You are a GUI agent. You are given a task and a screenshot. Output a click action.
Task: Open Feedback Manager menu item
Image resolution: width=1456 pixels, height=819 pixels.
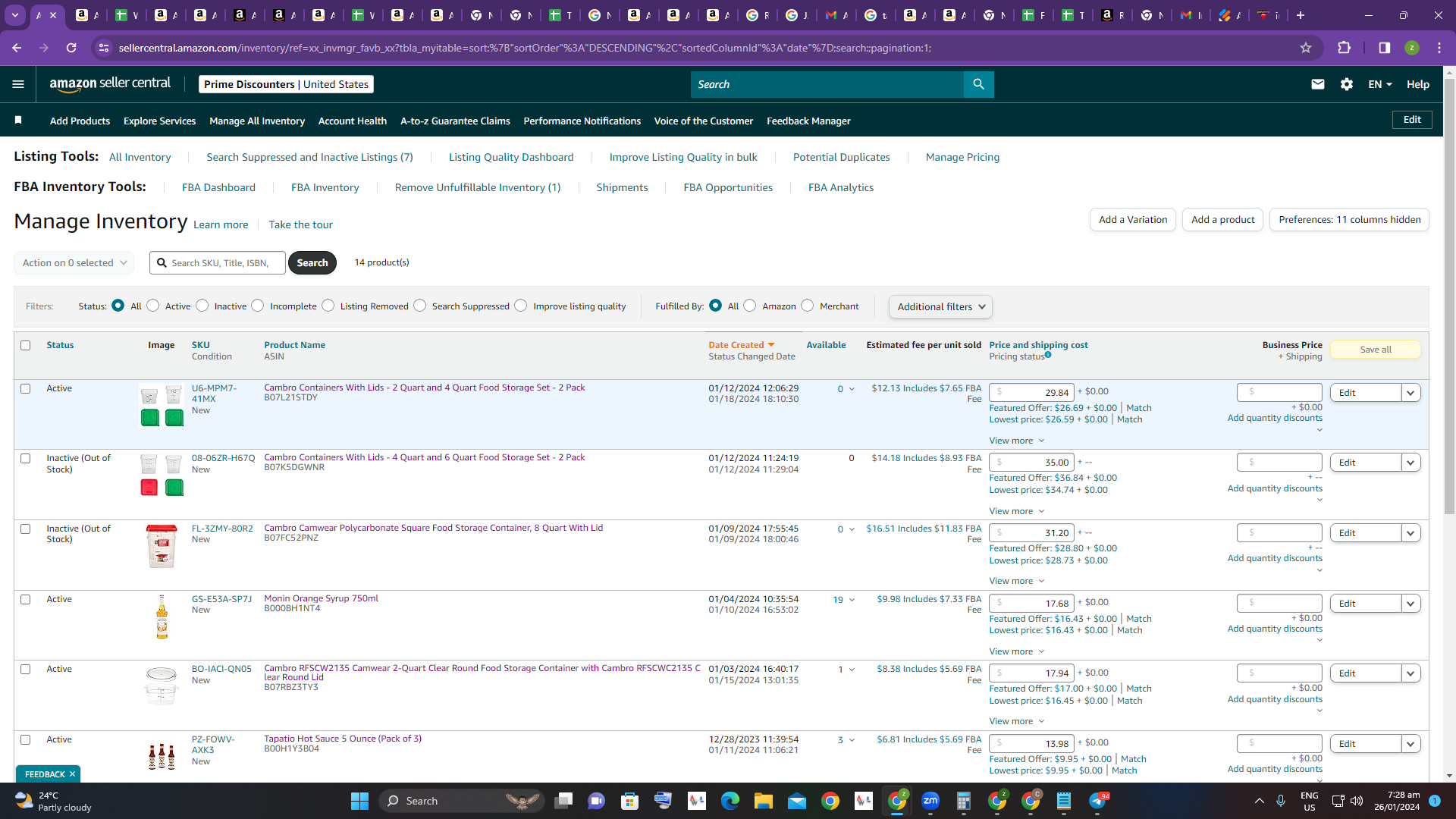[808, 121]
